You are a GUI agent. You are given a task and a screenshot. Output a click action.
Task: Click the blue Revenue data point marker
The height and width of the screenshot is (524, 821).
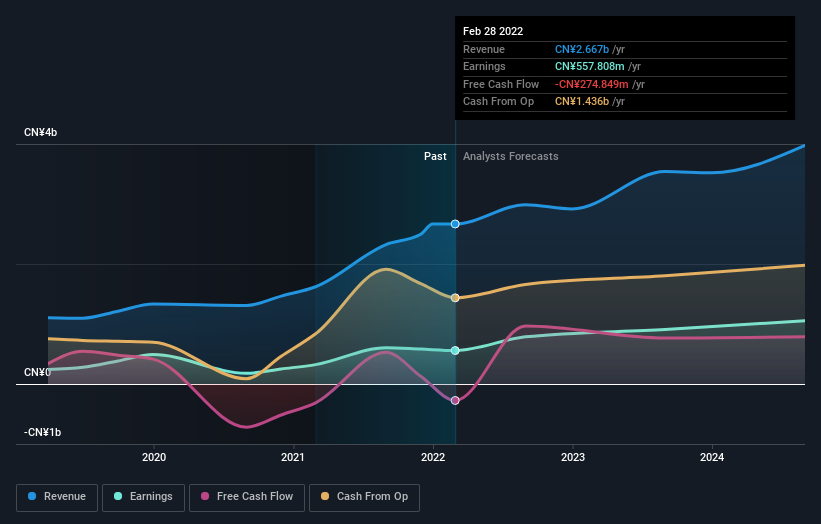pos(455,224)
